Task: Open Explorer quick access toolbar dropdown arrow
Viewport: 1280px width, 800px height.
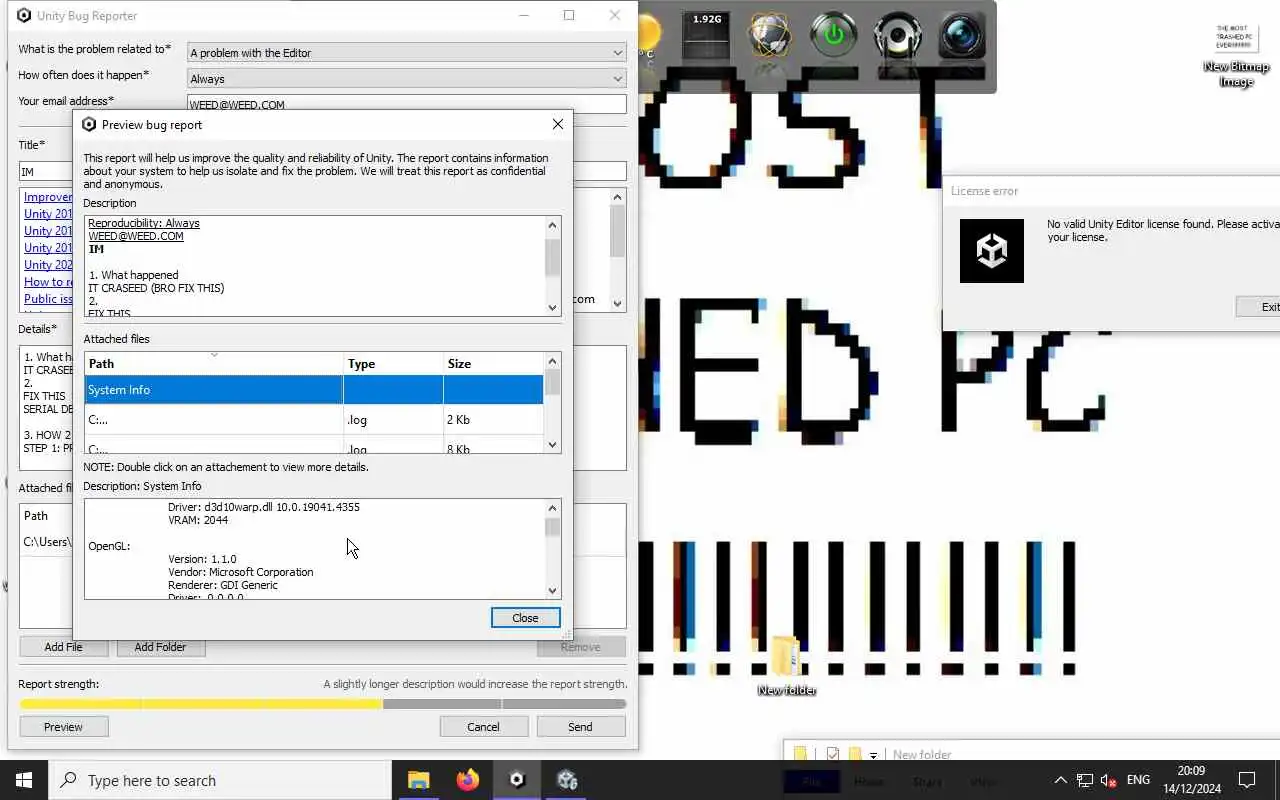Action: click(x=873, y=755)
